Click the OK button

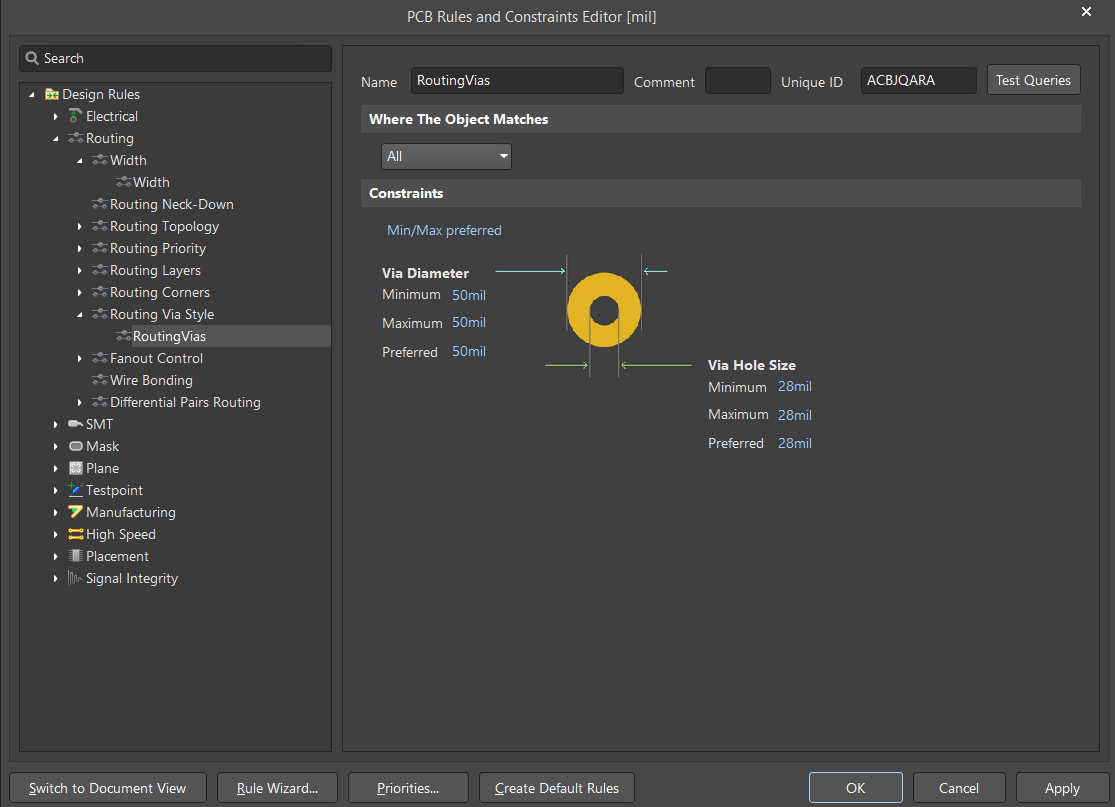(855, 788)
